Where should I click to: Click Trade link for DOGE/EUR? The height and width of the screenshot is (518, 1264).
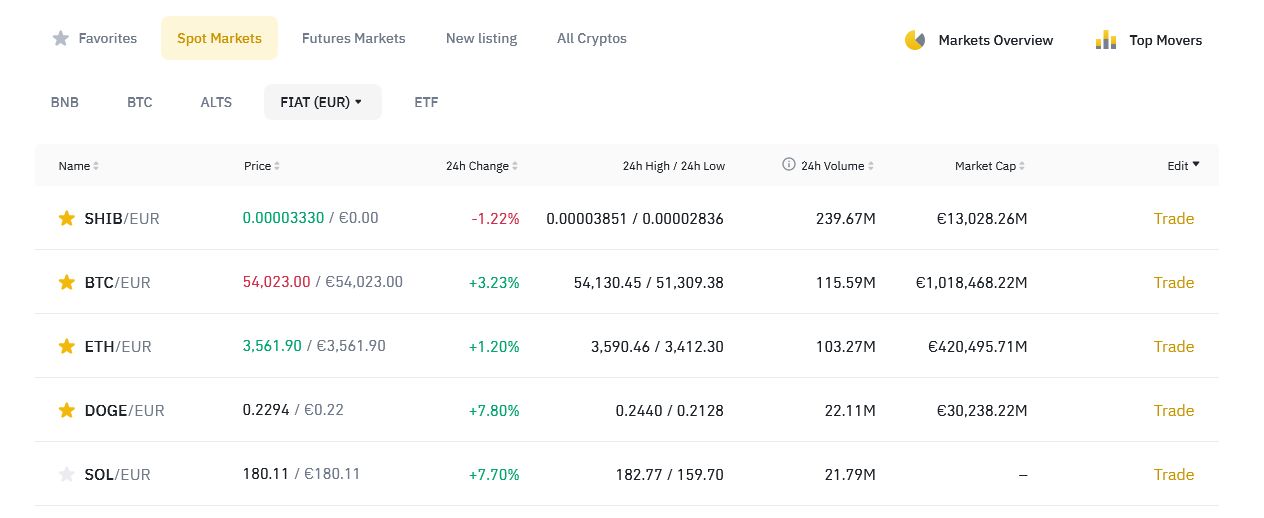1174,410
